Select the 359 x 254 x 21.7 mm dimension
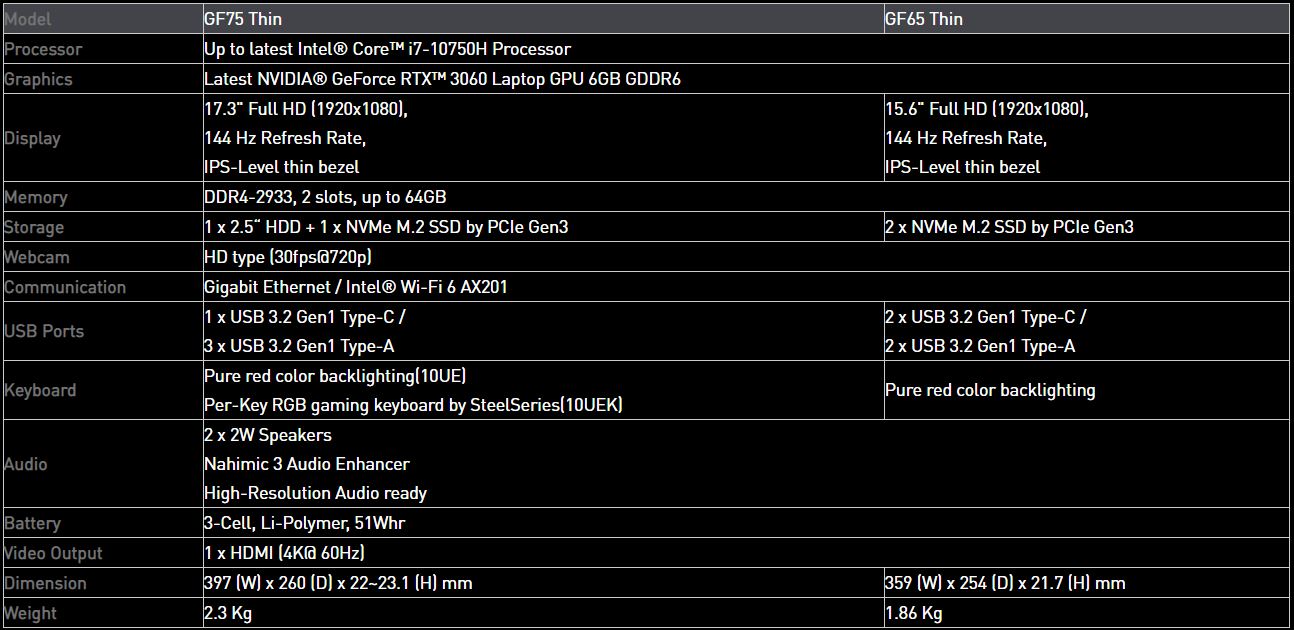The height and width of the screenshot is (630, 1294). tap(1005, 583)
